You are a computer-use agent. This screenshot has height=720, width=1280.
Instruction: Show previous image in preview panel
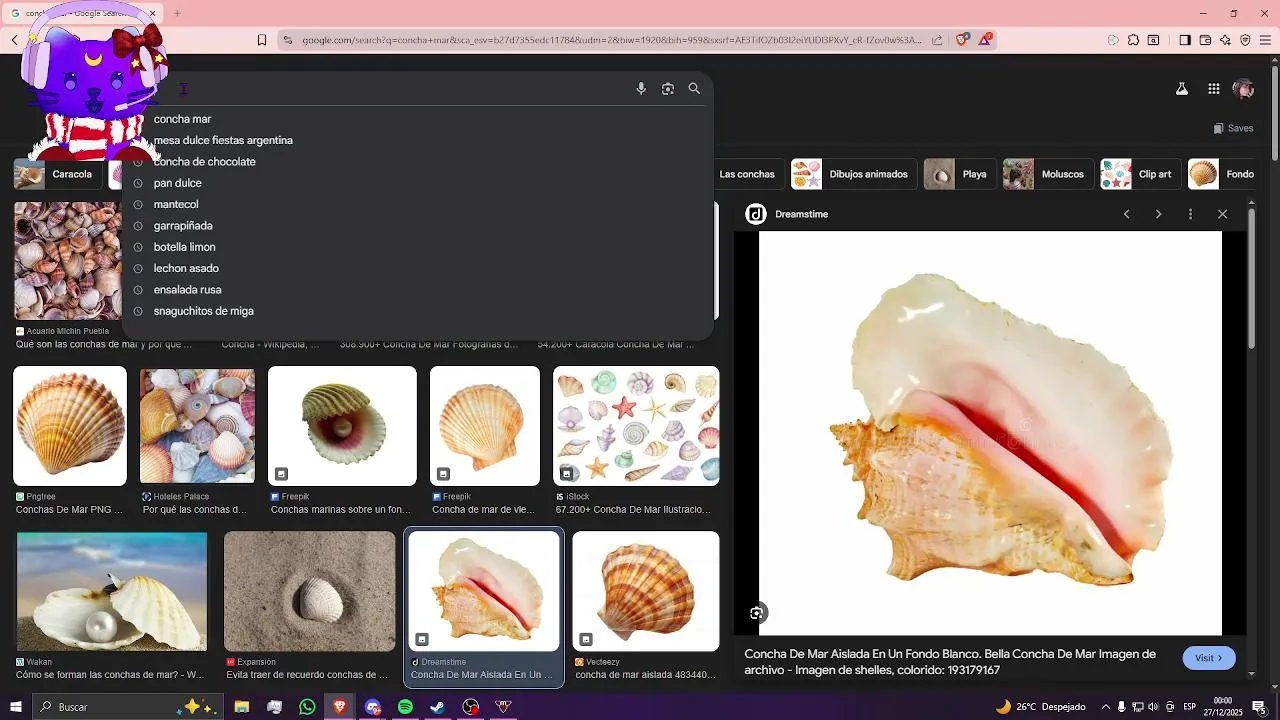pos(1126,214)
